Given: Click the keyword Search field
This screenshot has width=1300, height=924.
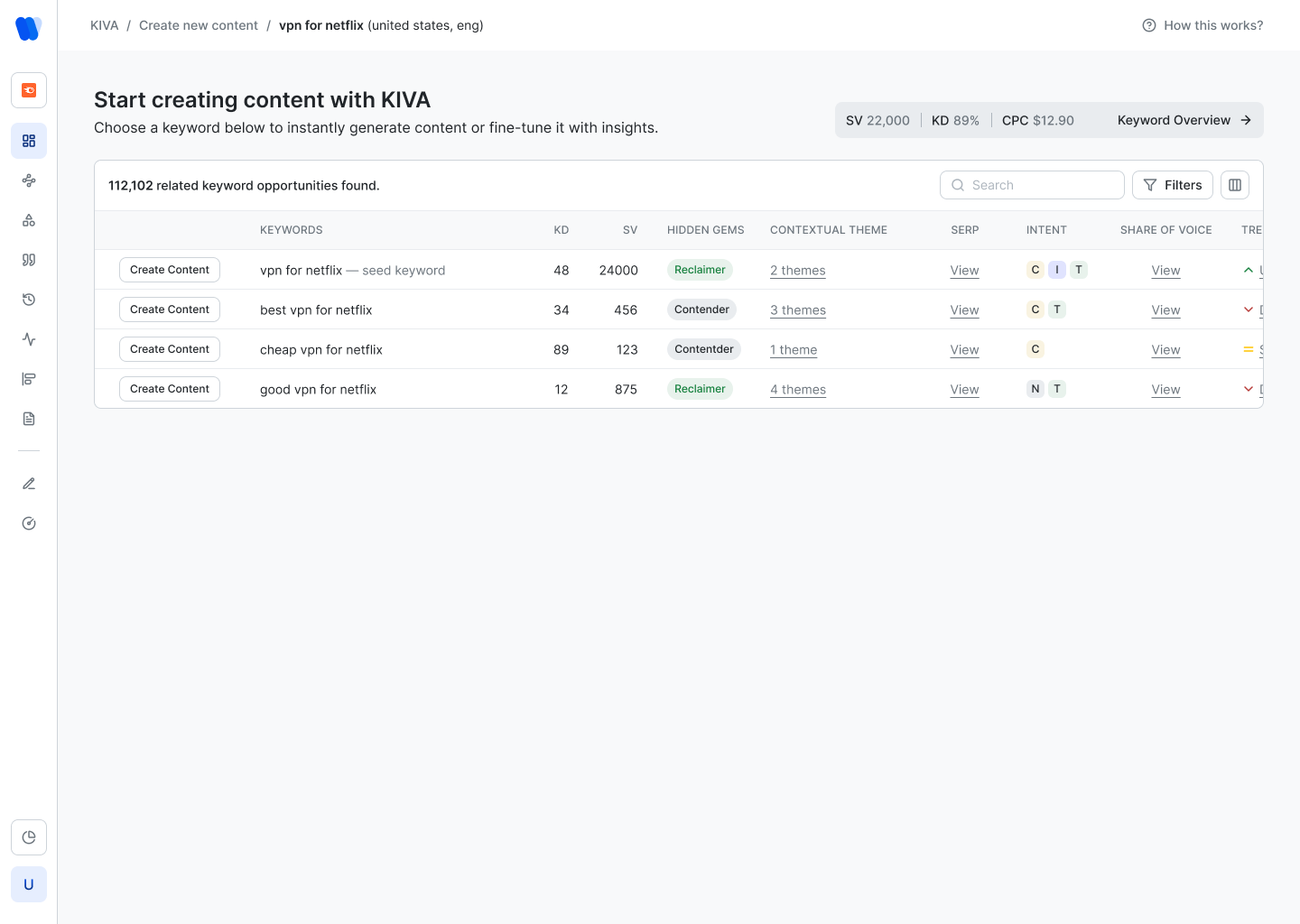Looking at the screenshot, I should [1032, 185].
